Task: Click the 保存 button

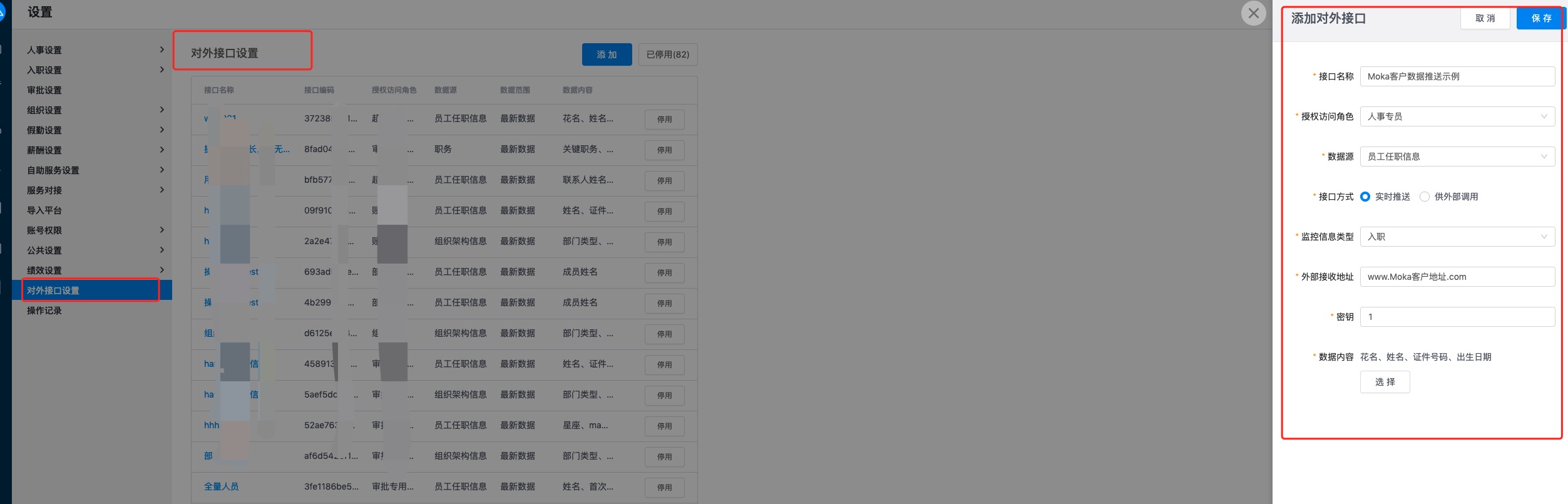Action: coord(1541,19)
